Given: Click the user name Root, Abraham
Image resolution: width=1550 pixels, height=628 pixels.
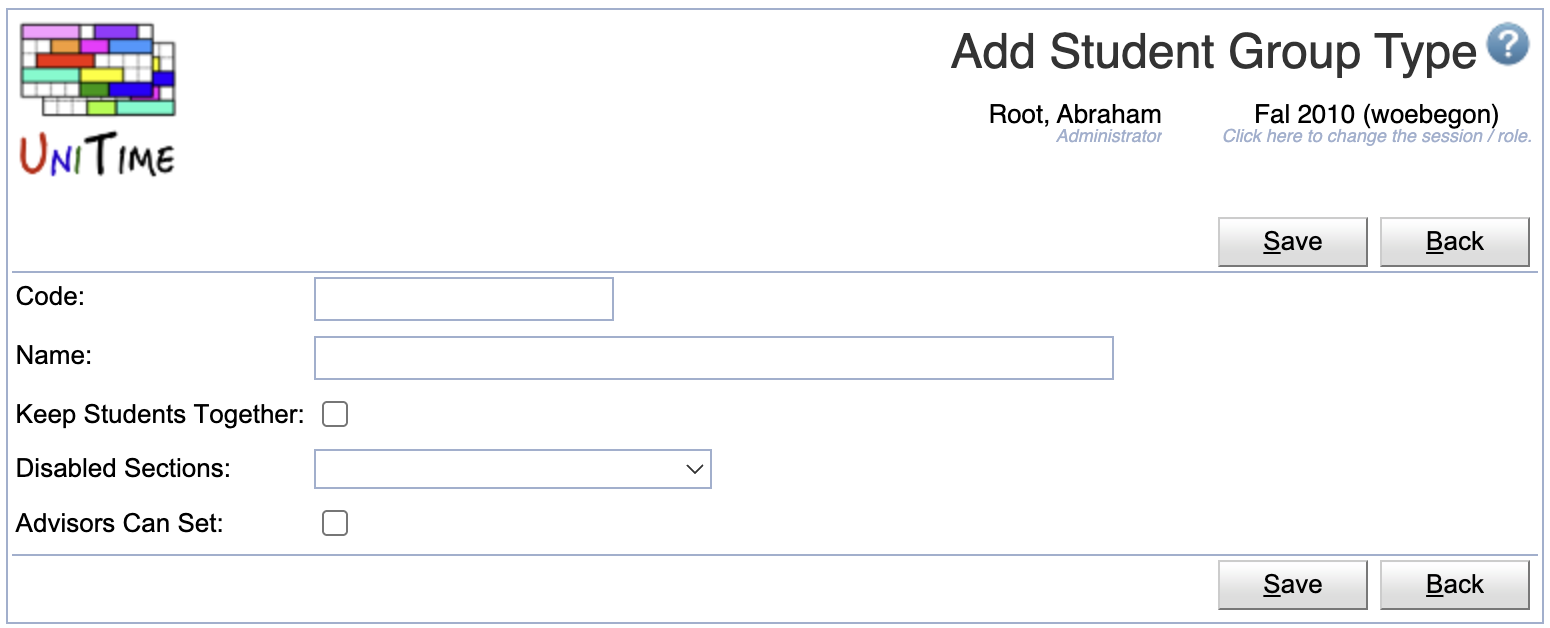Looking at the screenshot, I should point(1075,115).
